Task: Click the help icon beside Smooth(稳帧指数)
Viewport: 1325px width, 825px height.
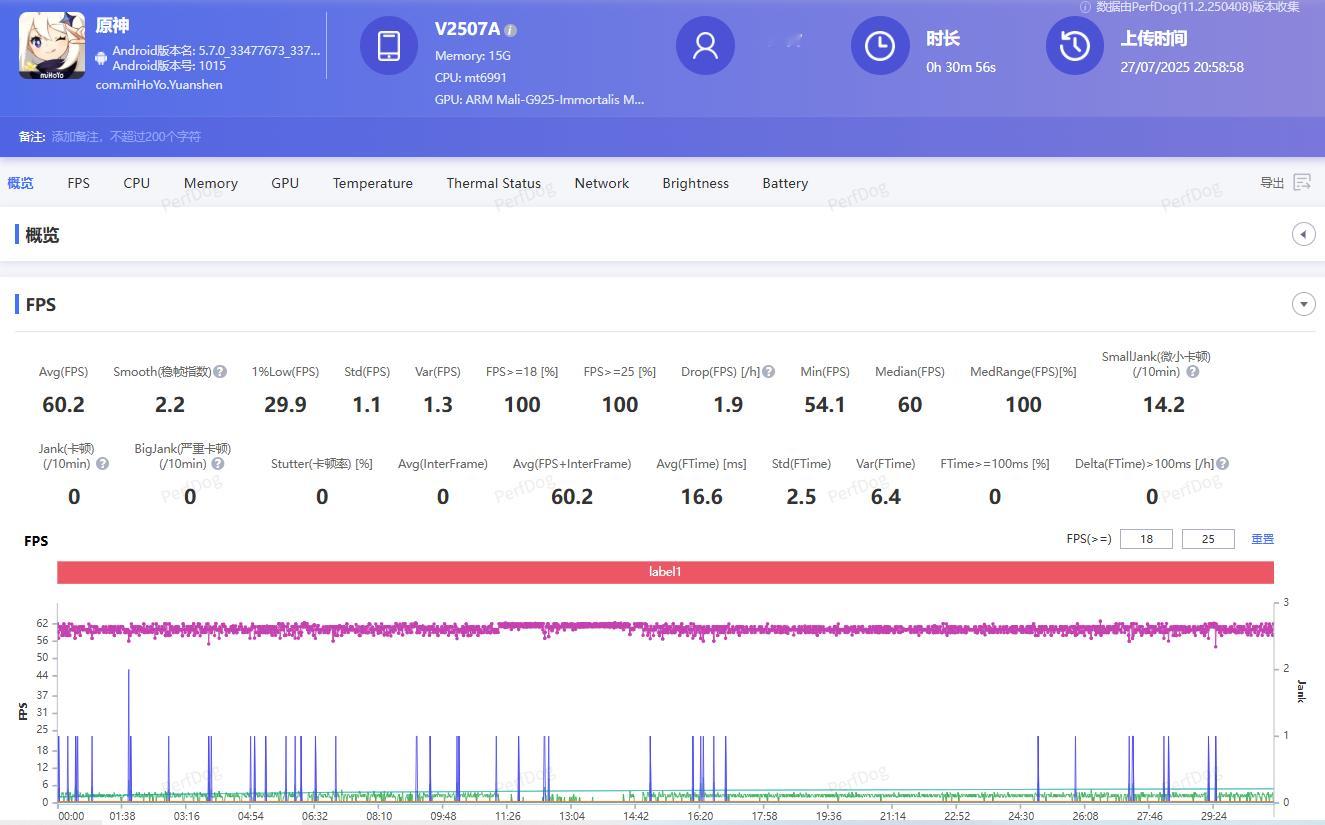Action: pyautogui.click(x=220, y=371)
